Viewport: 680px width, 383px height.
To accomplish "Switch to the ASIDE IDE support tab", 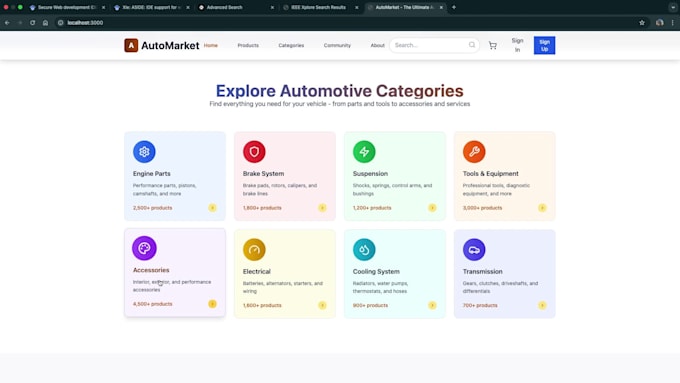I will point(150,7).
